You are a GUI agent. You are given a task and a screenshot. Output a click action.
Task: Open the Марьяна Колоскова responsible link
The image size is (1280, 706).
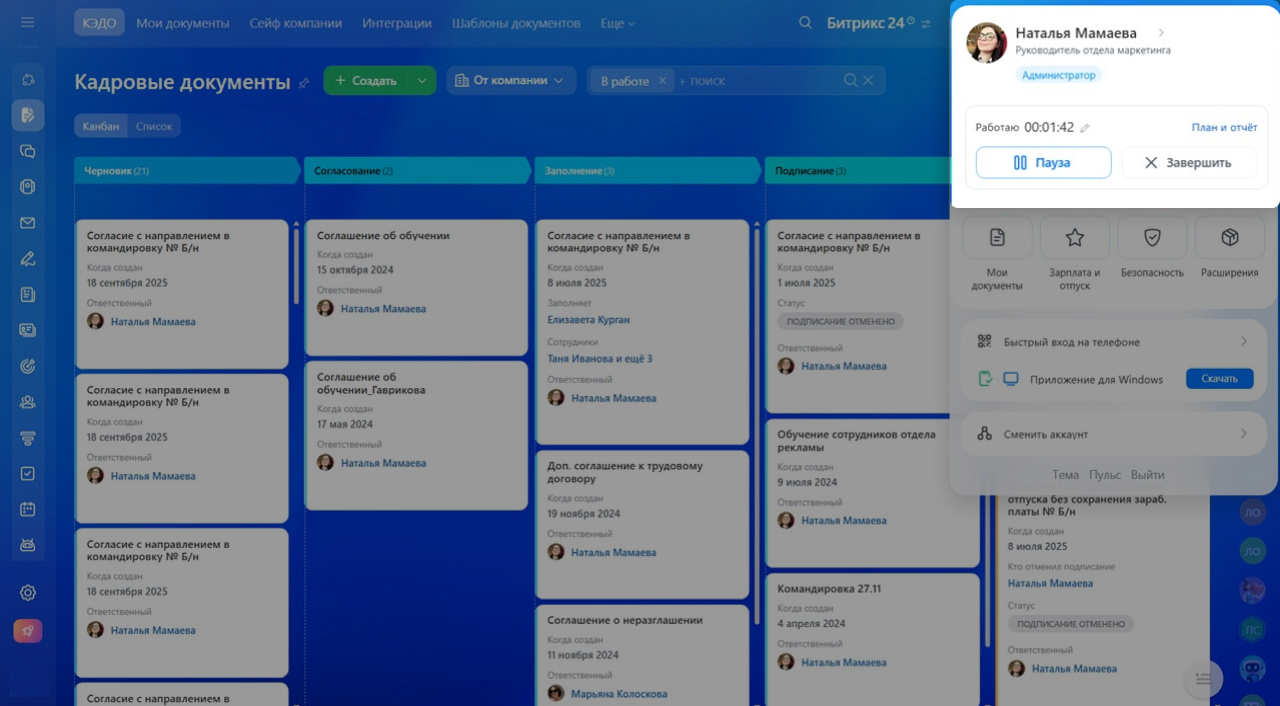pyautogui.click(x=619, y=694)
